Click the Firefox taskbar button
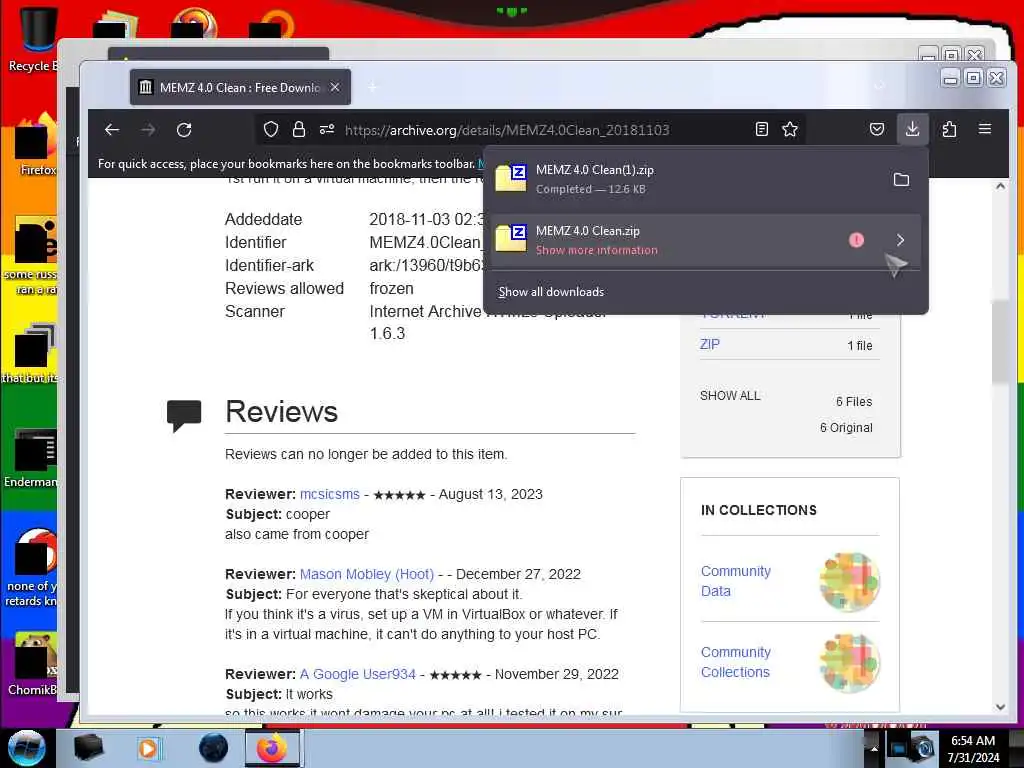This screenshot has width=1024, height=768. 272,748
